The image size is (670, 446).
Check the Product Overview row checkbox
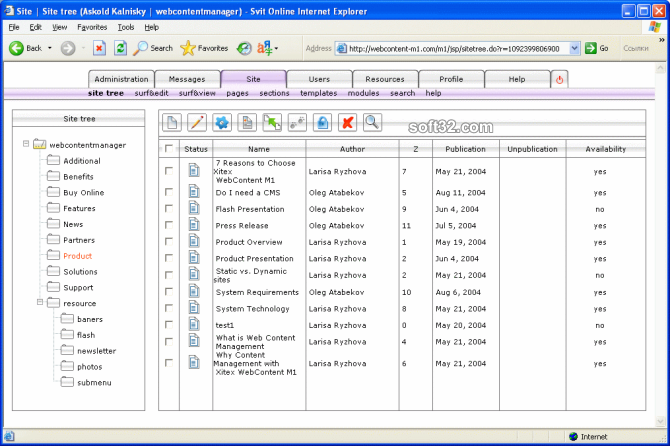pos(169,242)
